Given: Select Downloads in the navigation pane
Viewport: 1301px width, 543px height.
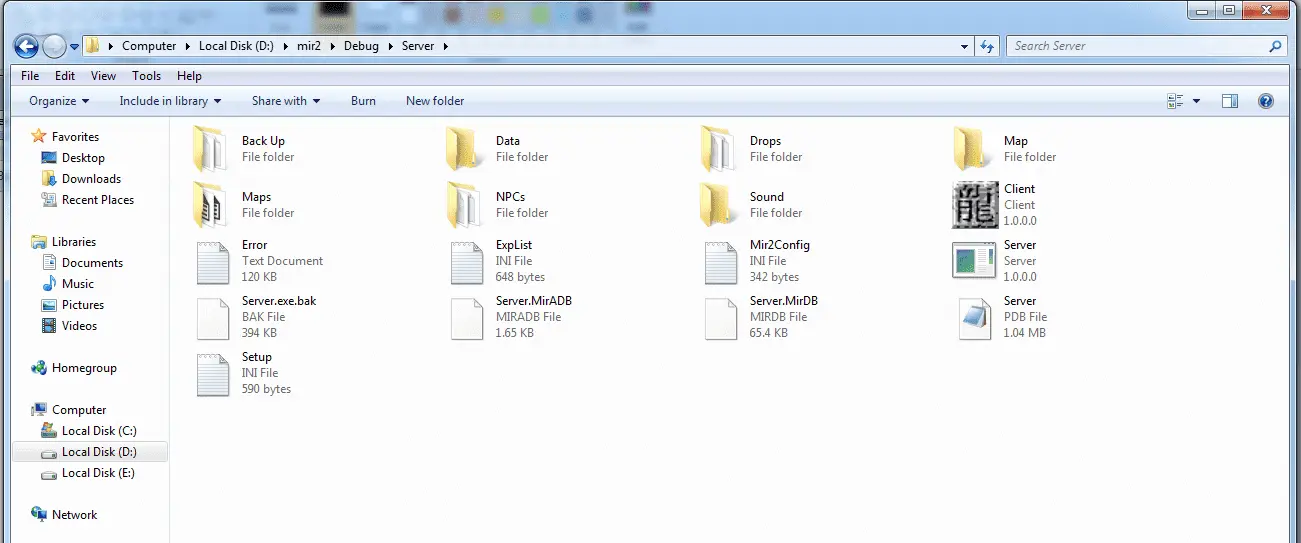Looking at the screenshot, I should click(91, 179).
